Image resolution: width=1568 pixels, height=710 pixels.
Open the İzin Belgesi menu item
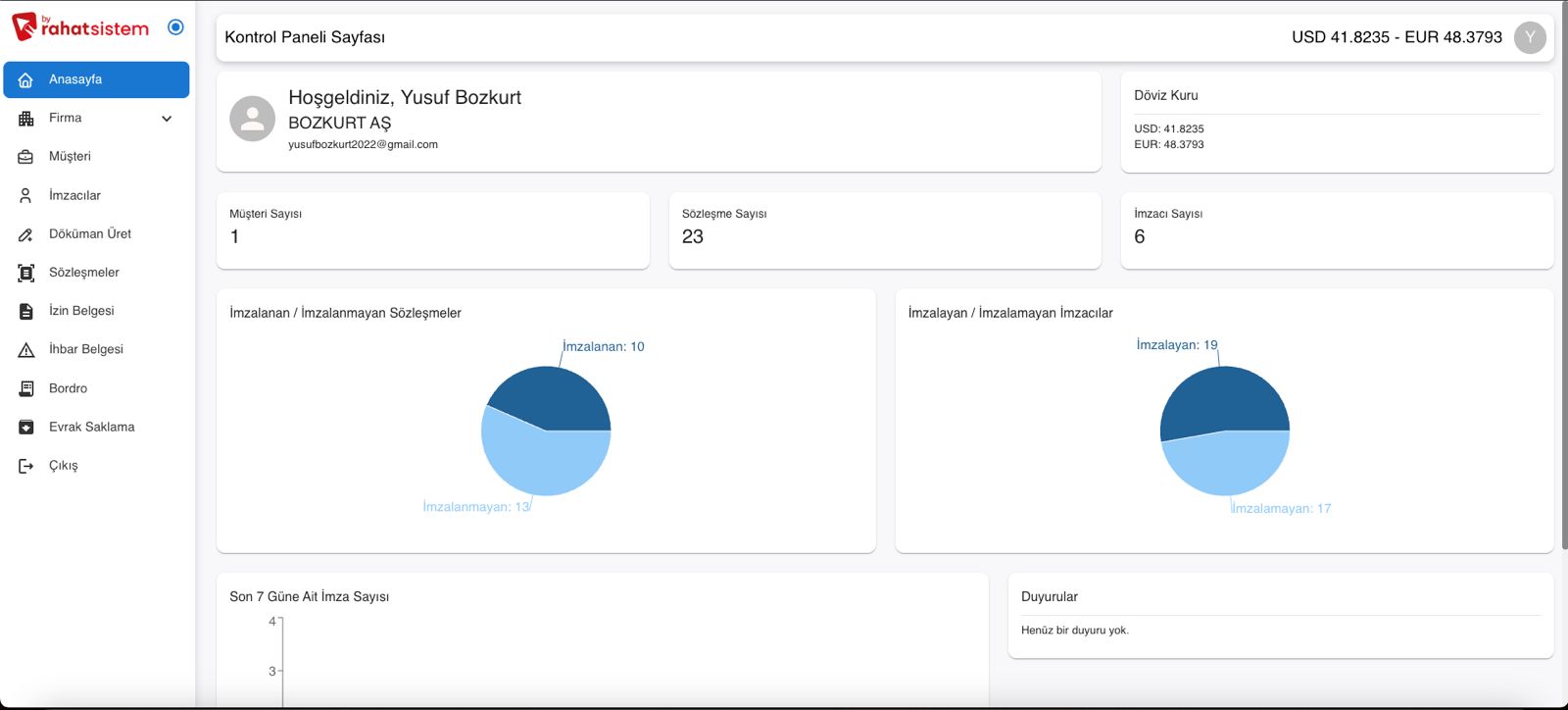(x=81, y=311)
